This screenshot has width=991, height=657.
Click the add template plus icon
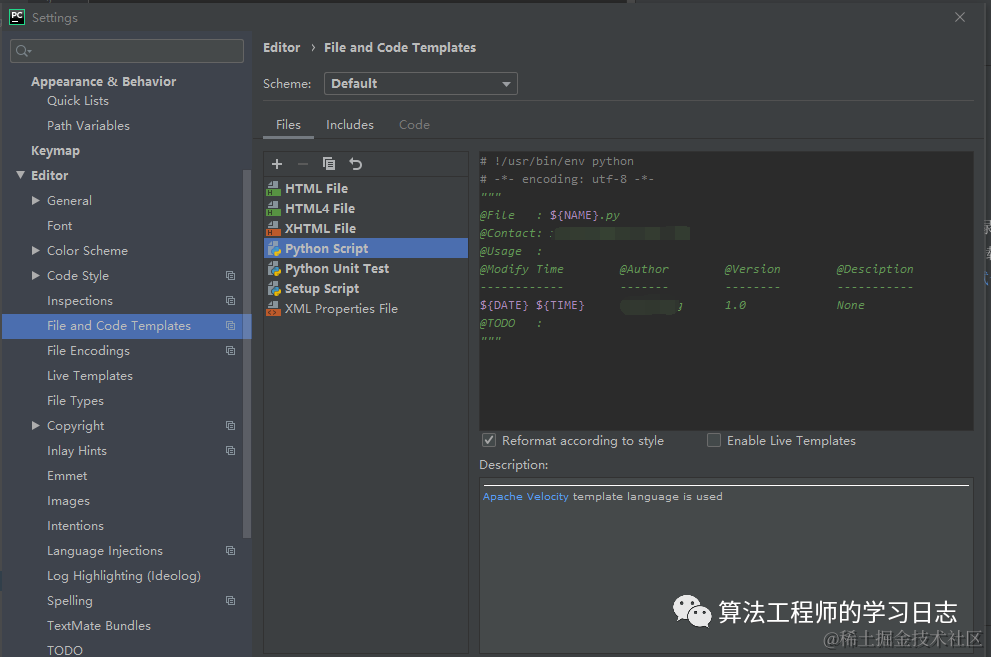[277, 164]
